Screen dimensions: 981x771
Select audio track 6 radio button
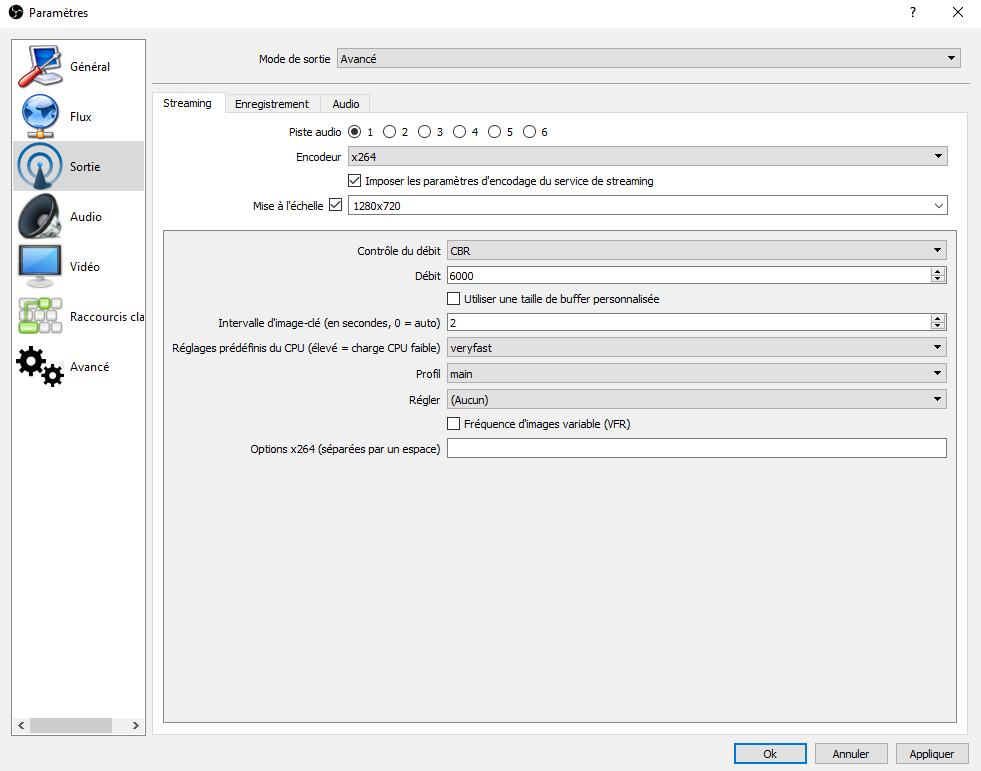point(530,131)
